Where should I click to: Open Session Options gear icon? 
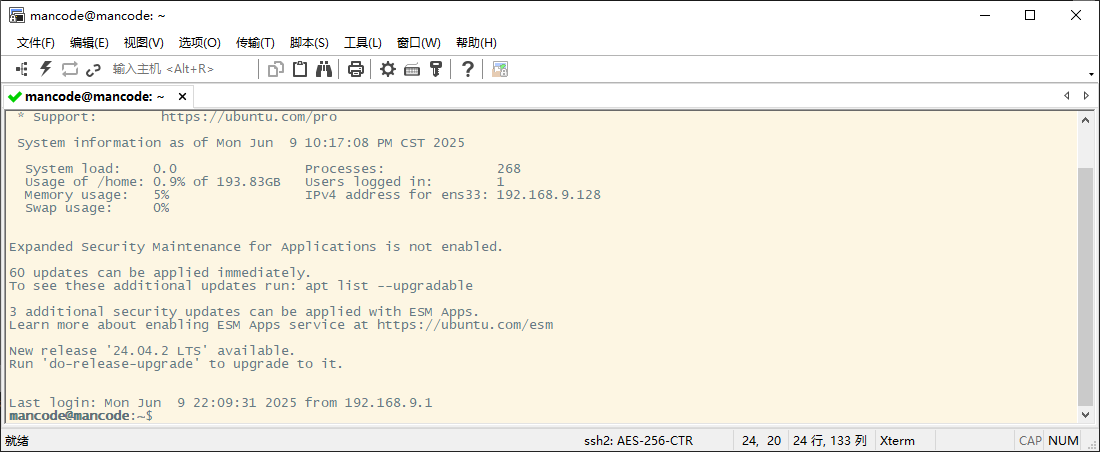pos(387,69)
